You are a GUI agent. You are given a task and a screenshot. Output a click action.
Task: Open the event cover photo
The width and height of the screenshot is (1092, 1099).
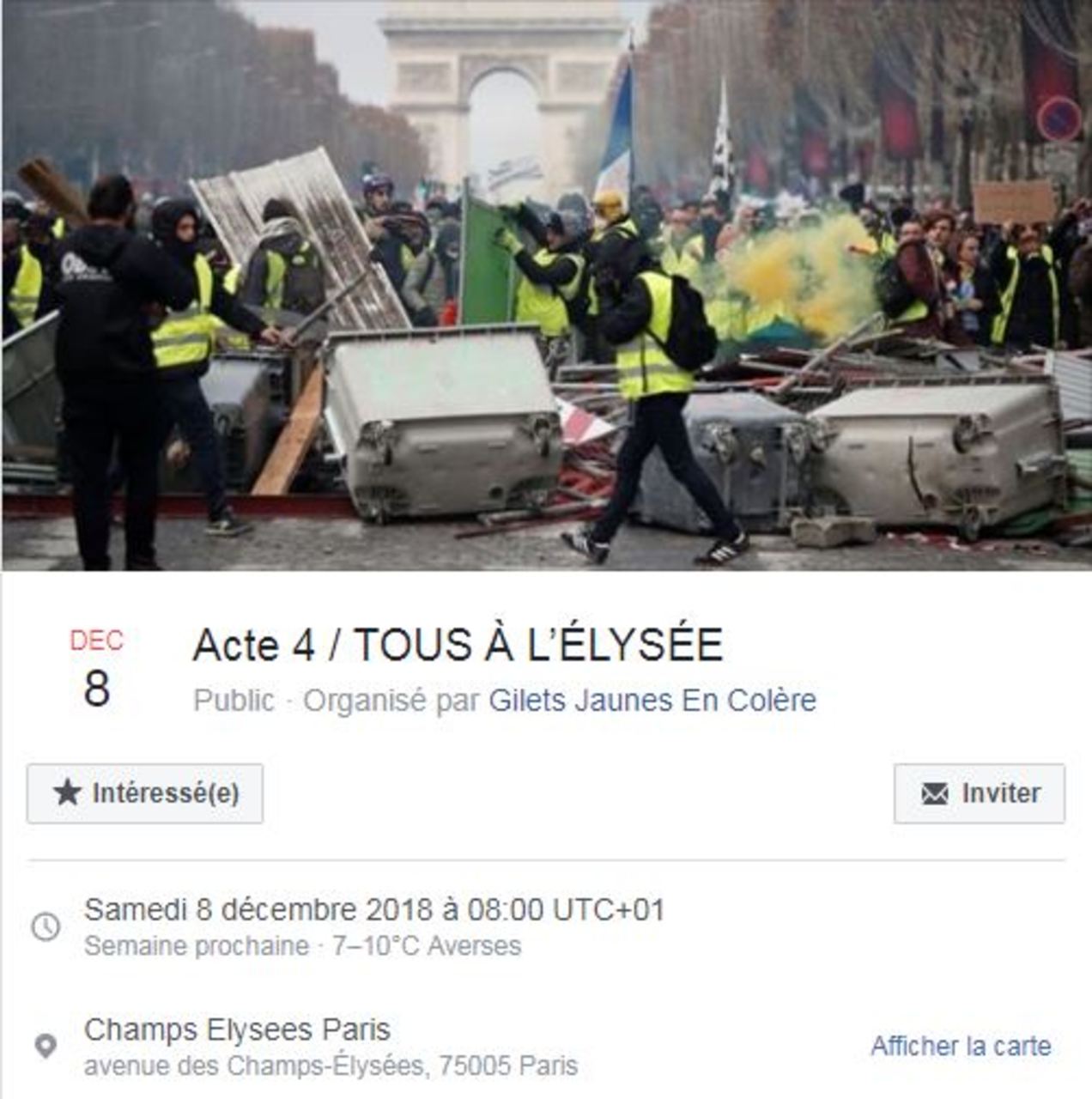coord(546,285)
